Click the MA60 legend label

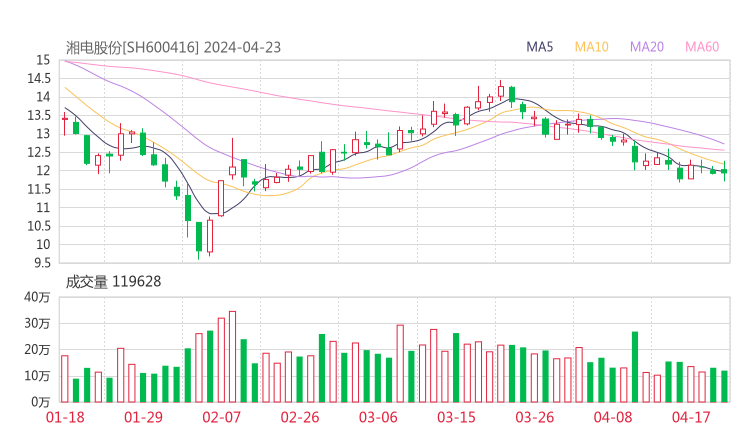[702, 47]
